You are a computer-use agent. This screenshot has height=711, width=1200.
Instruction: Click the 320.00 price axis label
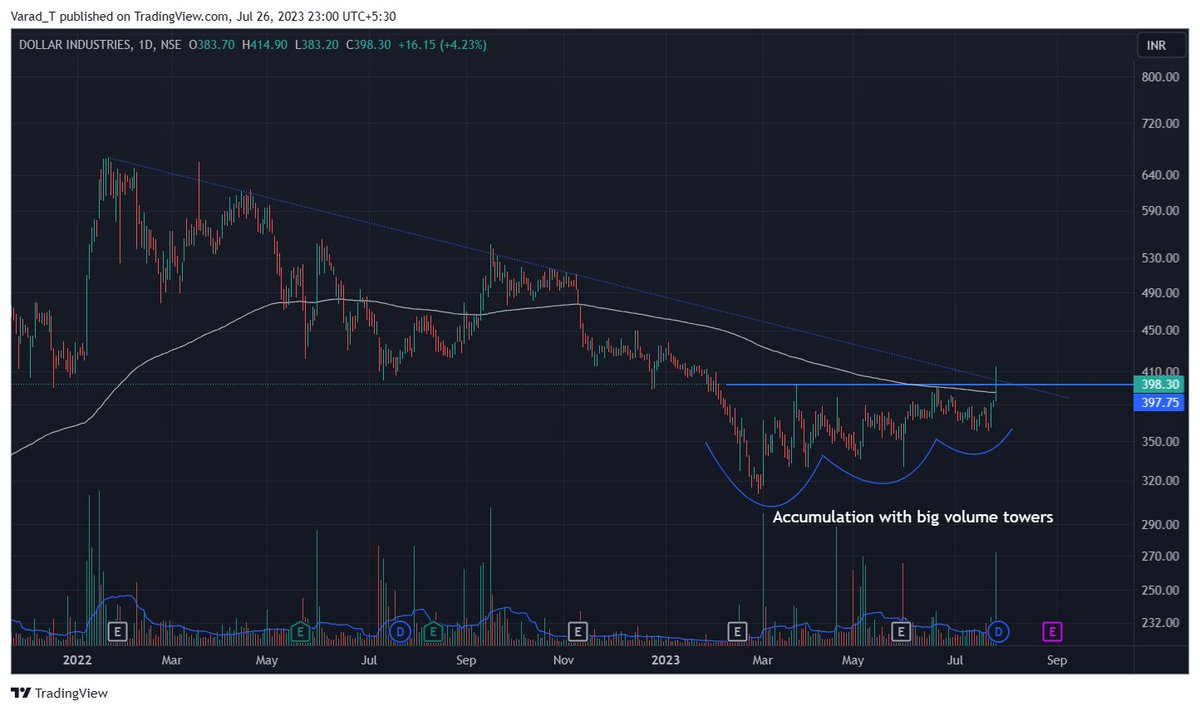coord(1161,481)
